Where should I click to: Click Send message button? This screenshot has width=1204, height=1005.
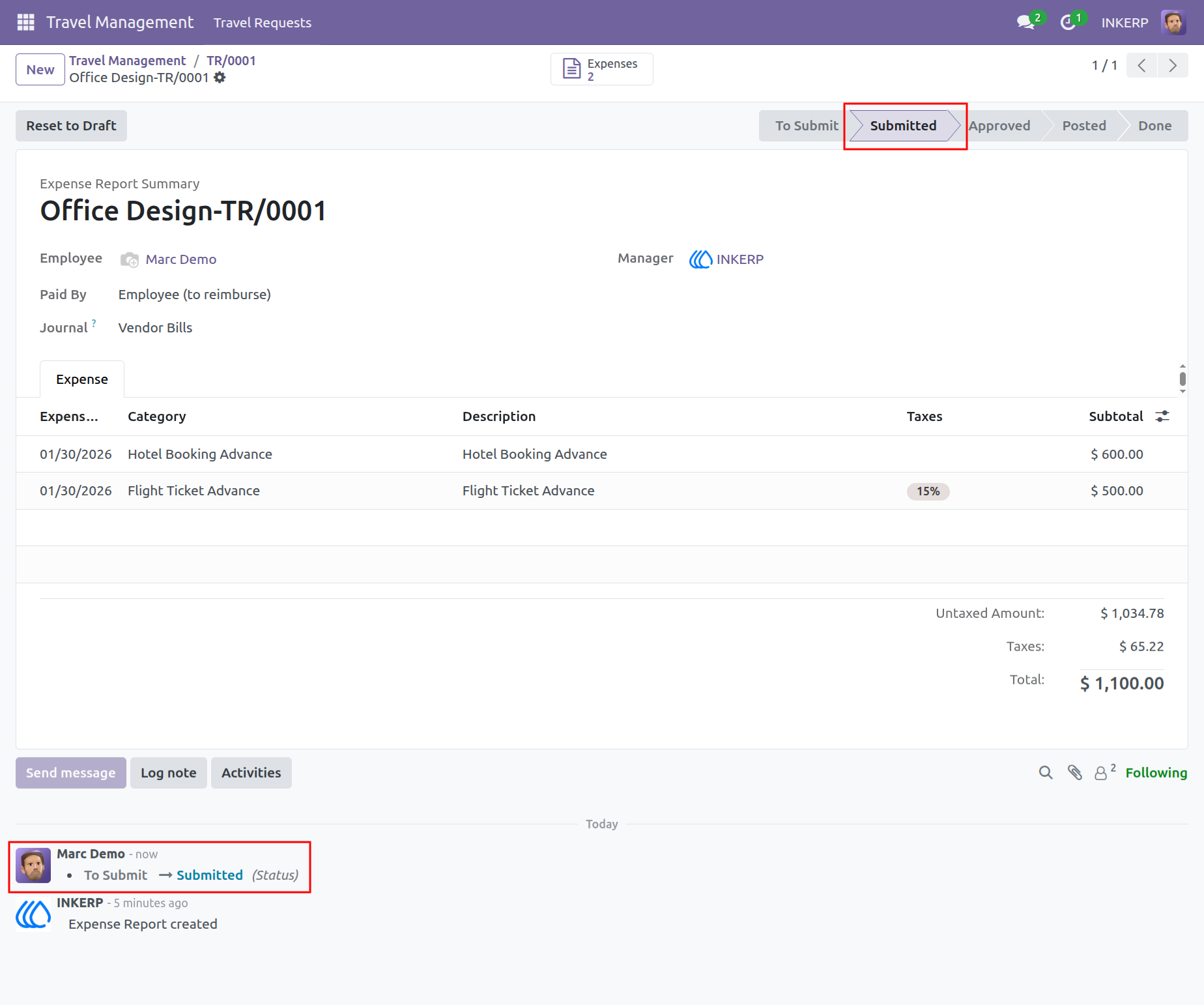[x=71, y=773]
